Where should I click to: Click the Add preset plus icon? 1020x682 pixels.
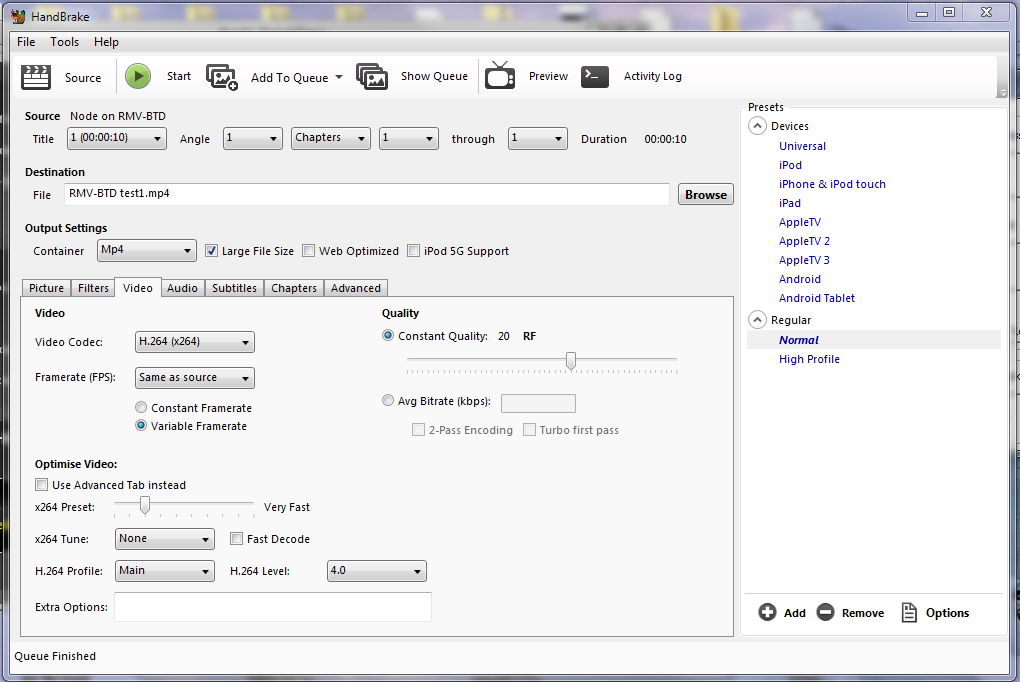click(x=767, y=612)
